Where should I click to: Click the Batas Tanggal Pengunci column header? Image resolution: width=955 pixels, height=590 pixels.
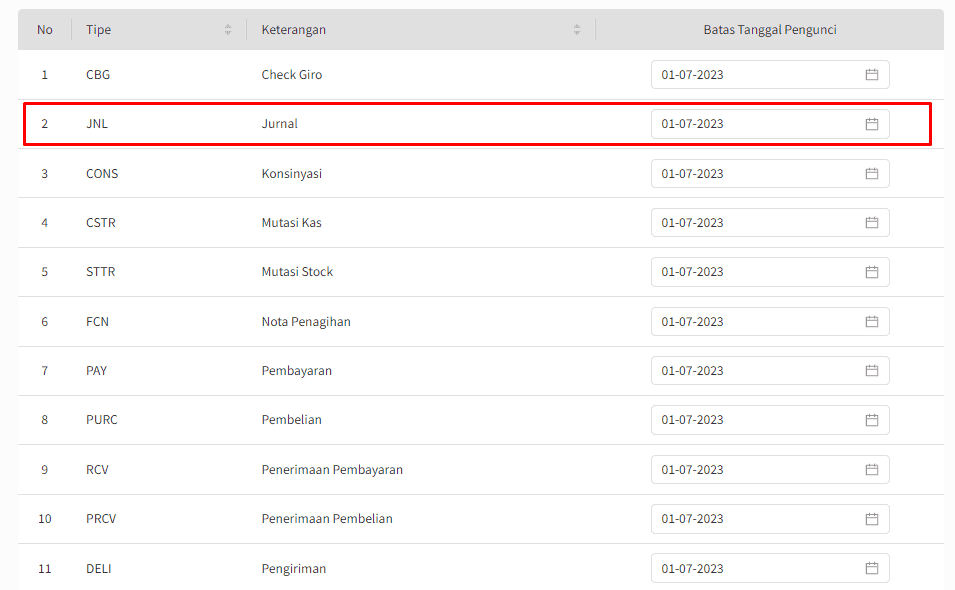[x=769, y=30]
